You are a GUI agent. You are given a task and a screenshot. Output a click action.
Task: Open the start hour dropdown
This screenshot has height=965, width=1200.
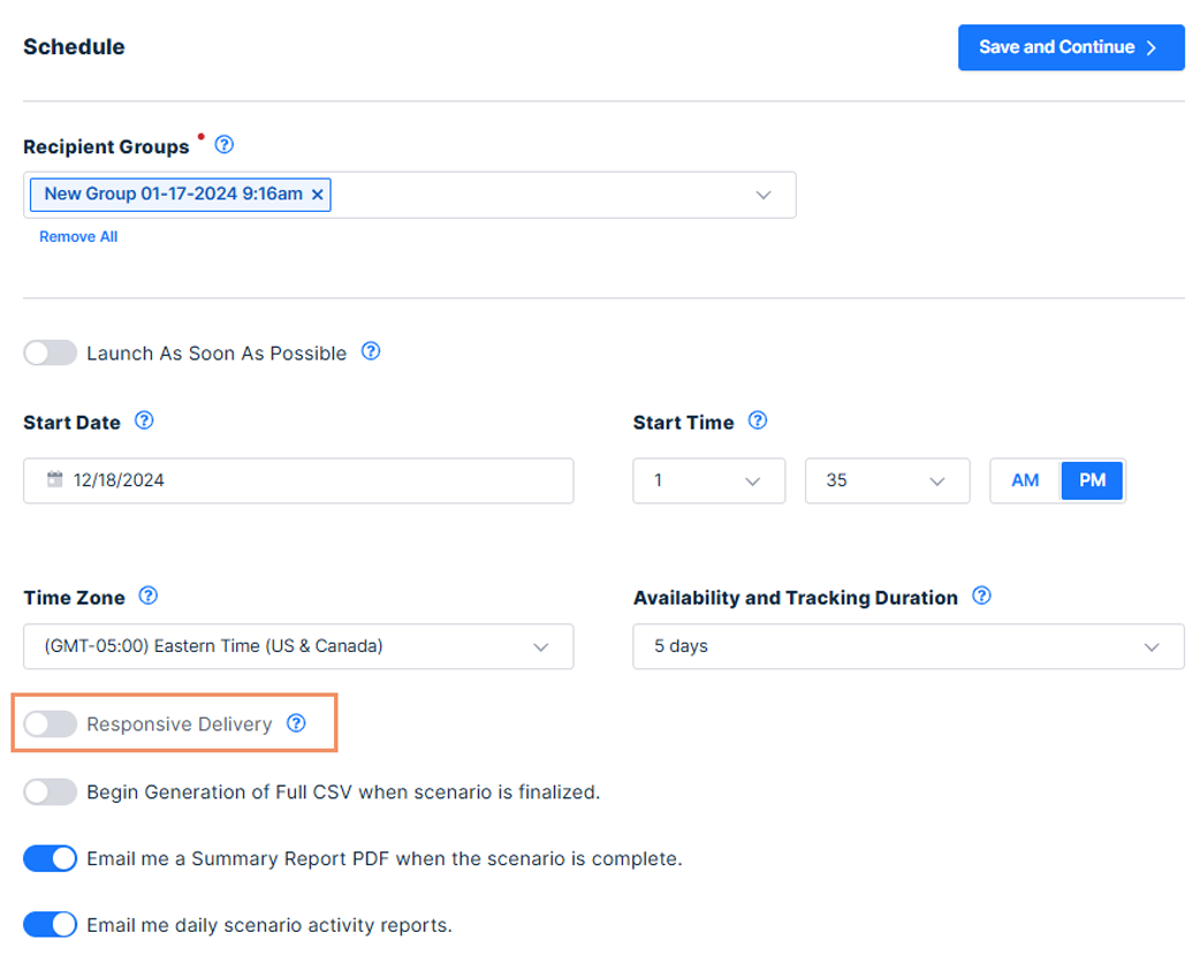point(708,481)
